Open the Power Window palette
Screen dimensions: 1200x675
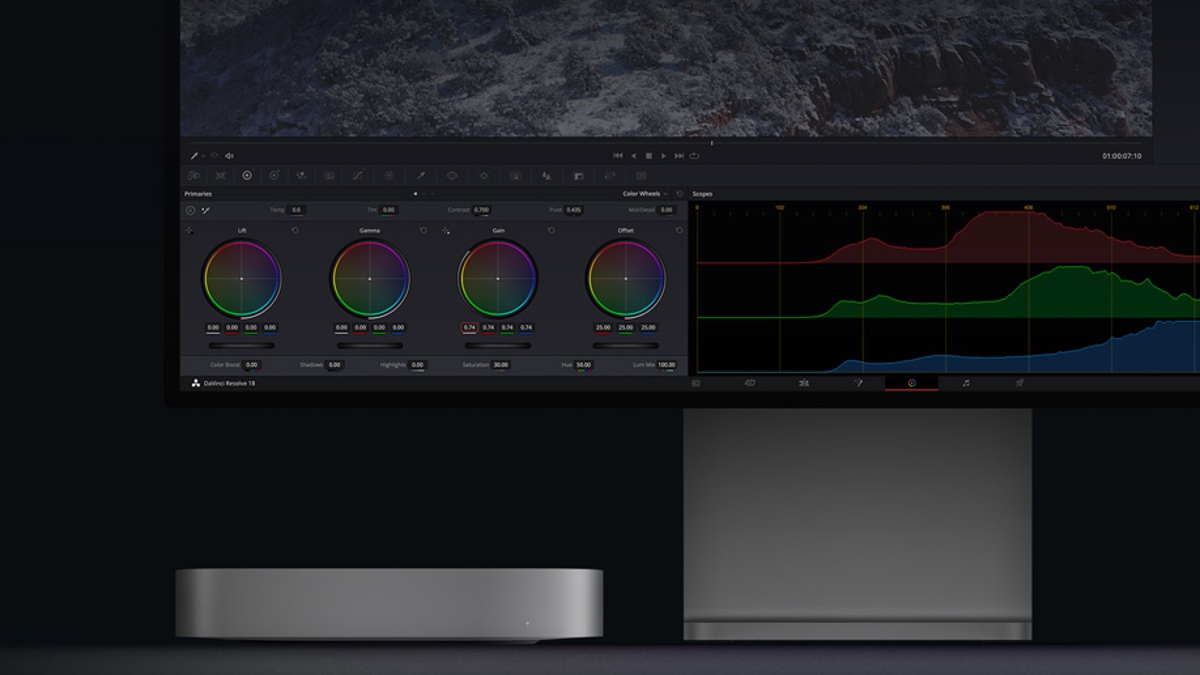[452, 175]
